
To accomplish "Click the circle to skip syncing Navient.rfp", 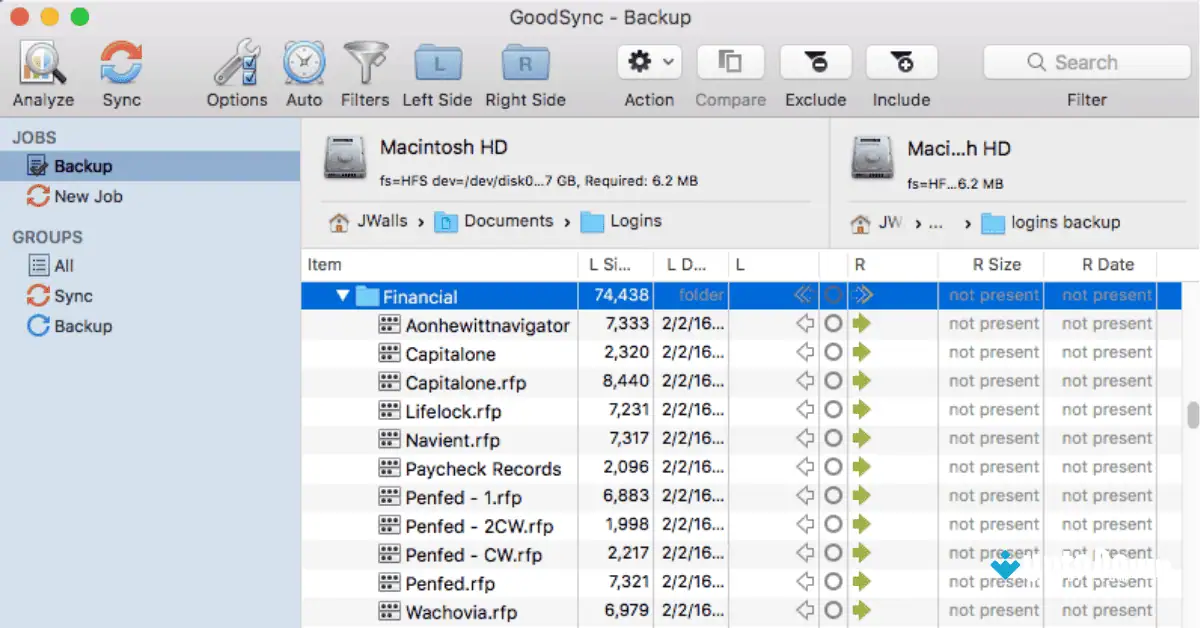I will pos(832,439).
